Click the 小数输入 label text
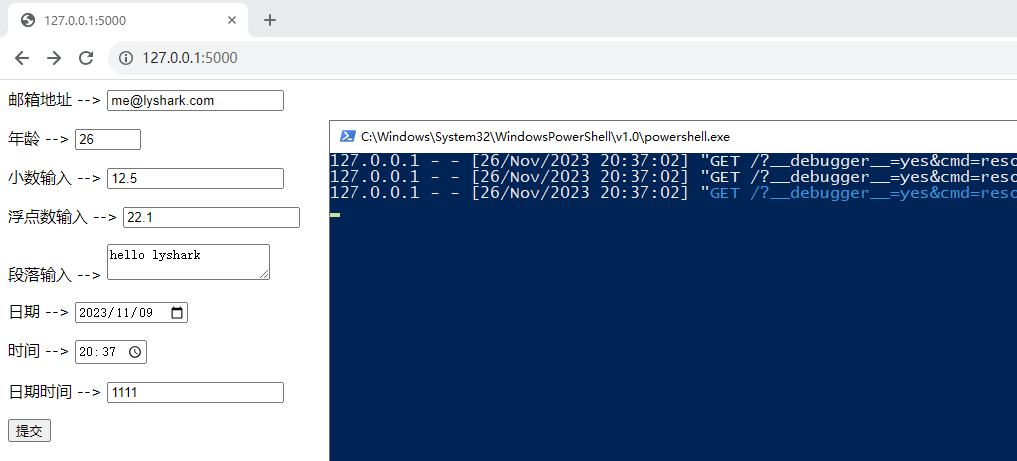1017x461 pixels. 40,178
